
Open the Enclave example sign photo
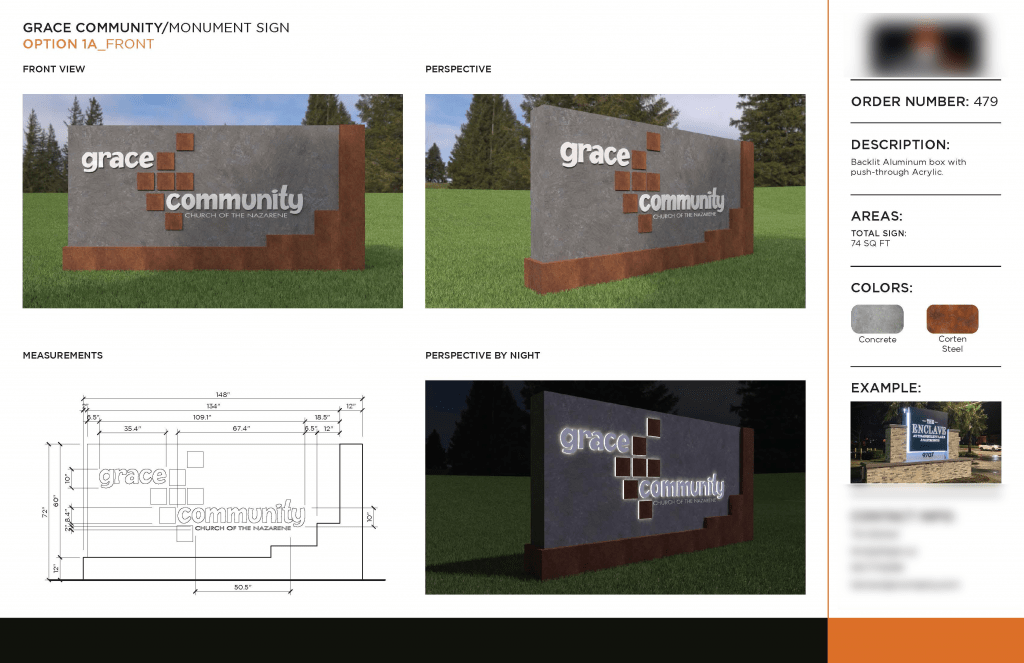pos(924,441)
